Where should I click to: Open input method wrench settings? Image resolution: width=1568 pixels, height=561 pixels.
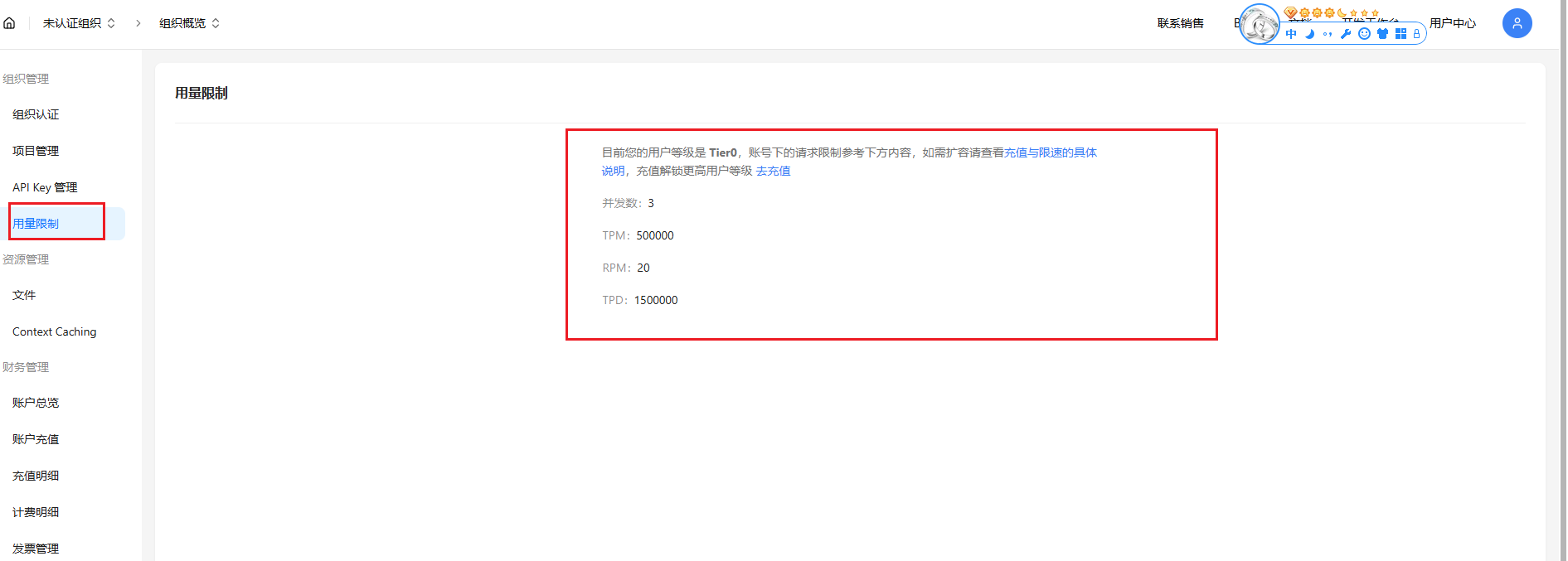pyautogui.click(x=1346, y=34)
